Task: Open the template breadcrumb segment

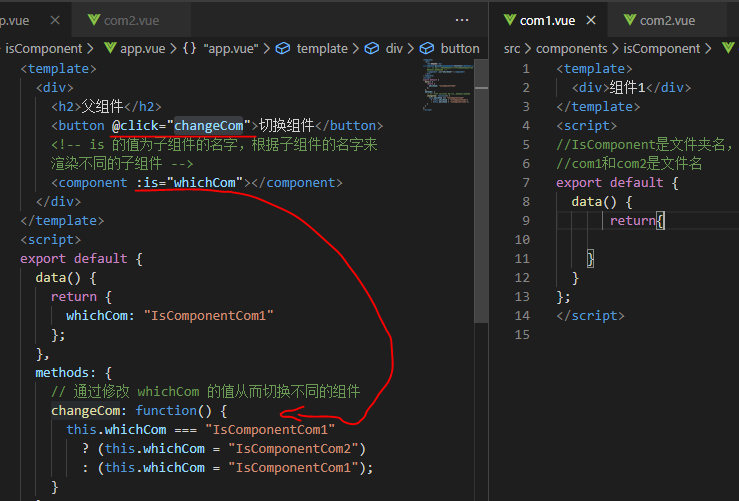Action: tap(322, 49)
